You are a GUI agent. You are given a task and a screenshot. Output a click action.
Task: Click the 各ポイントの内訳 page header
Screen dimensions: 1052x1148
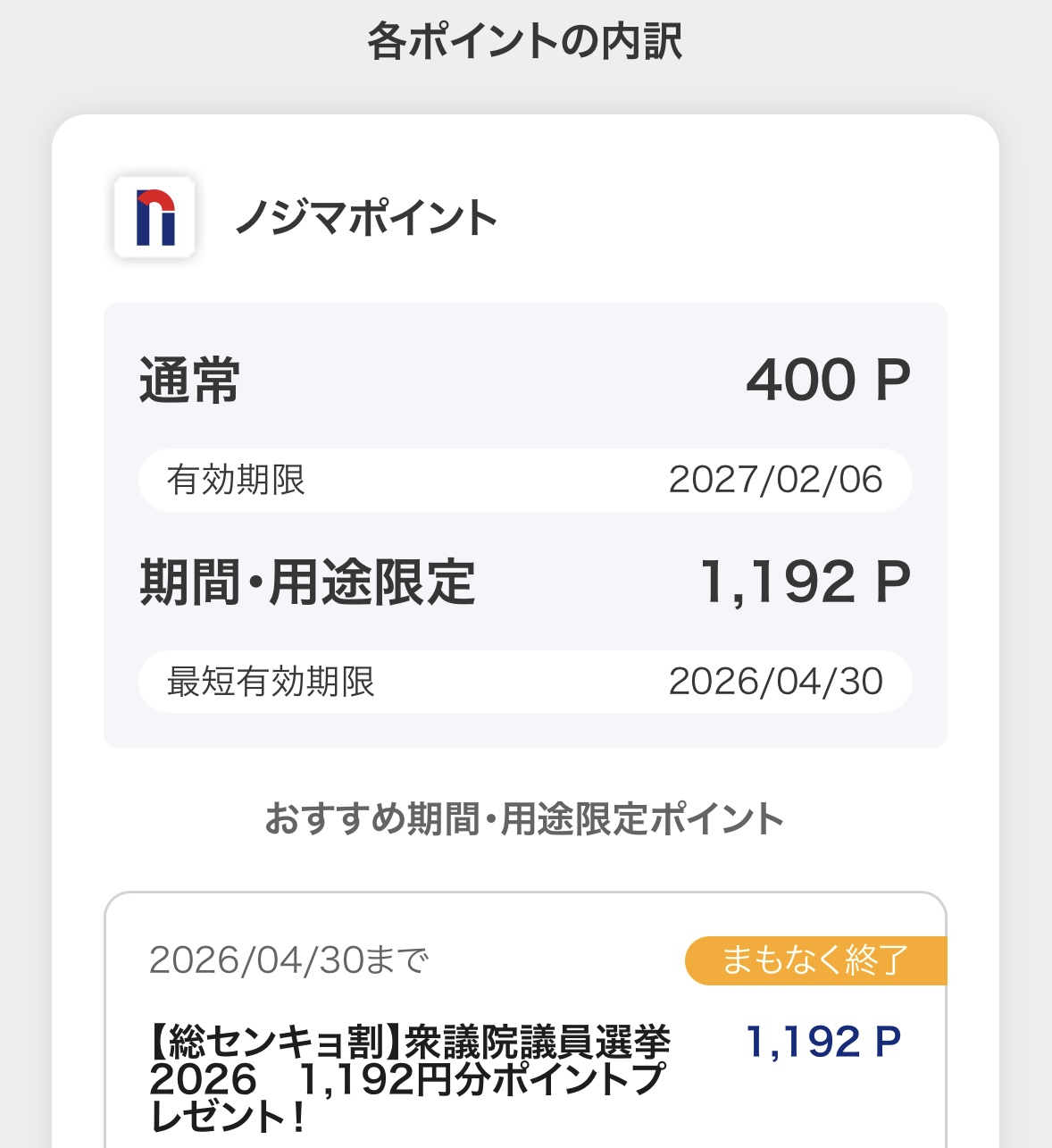[x=525, y=42]
